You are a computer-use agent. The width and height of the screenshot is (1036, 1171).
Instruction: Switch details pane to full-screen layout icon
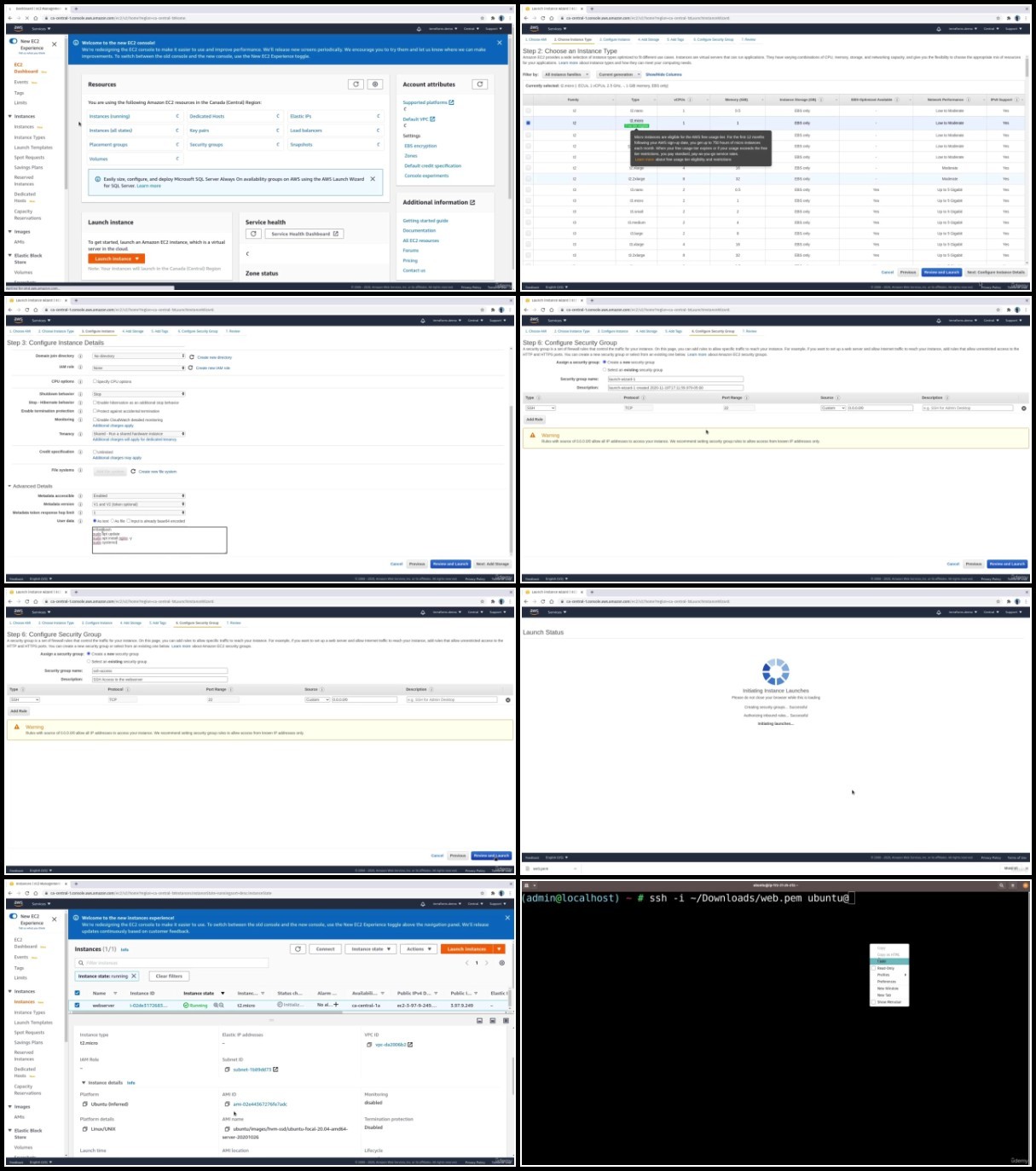click(x=506, y=1020)
